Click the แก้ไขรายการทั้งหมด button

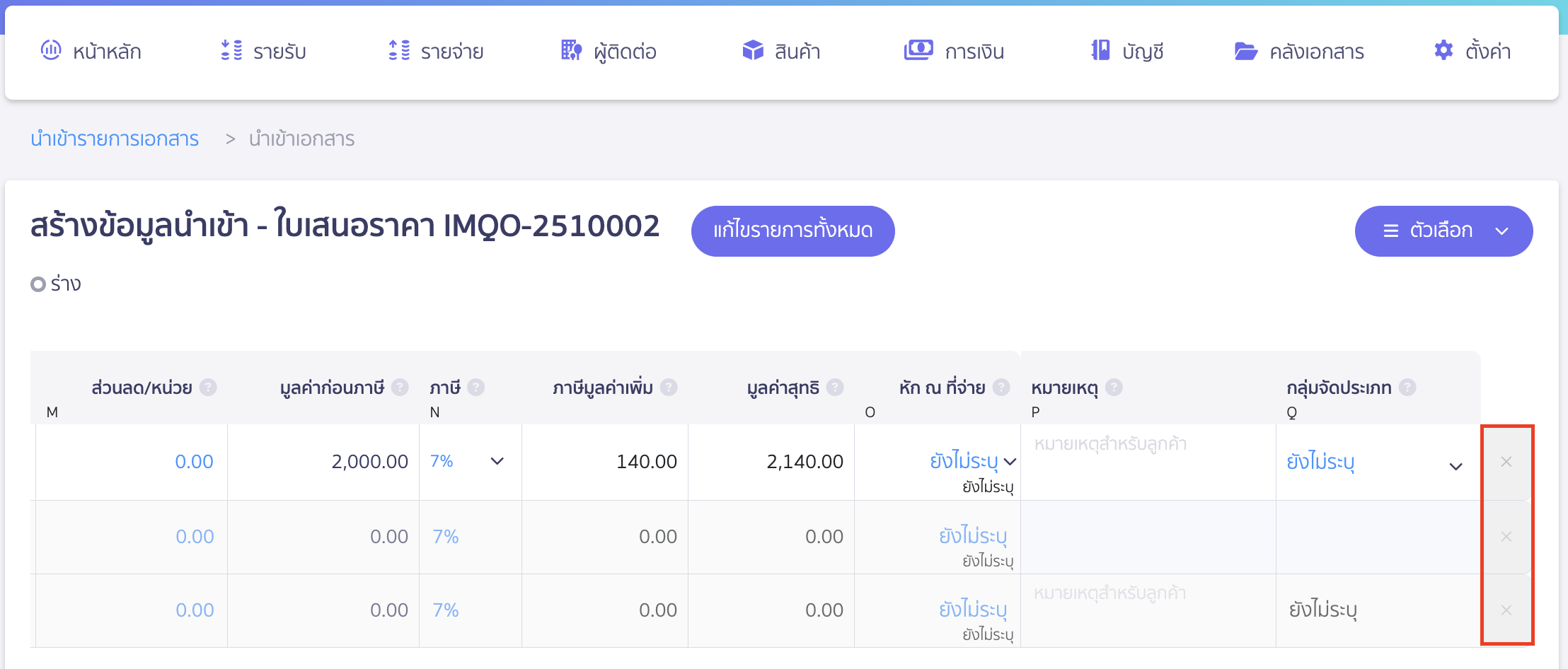[792, 231]
